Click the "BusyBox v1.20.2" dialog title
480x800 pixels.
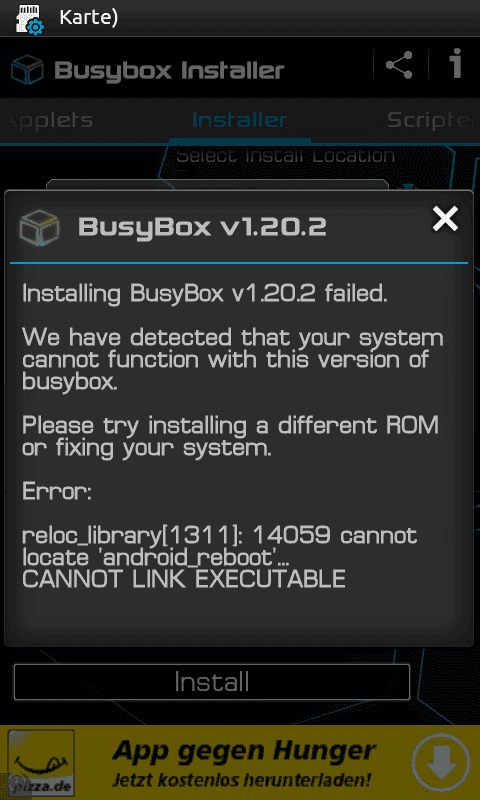[x=202, y=227]
